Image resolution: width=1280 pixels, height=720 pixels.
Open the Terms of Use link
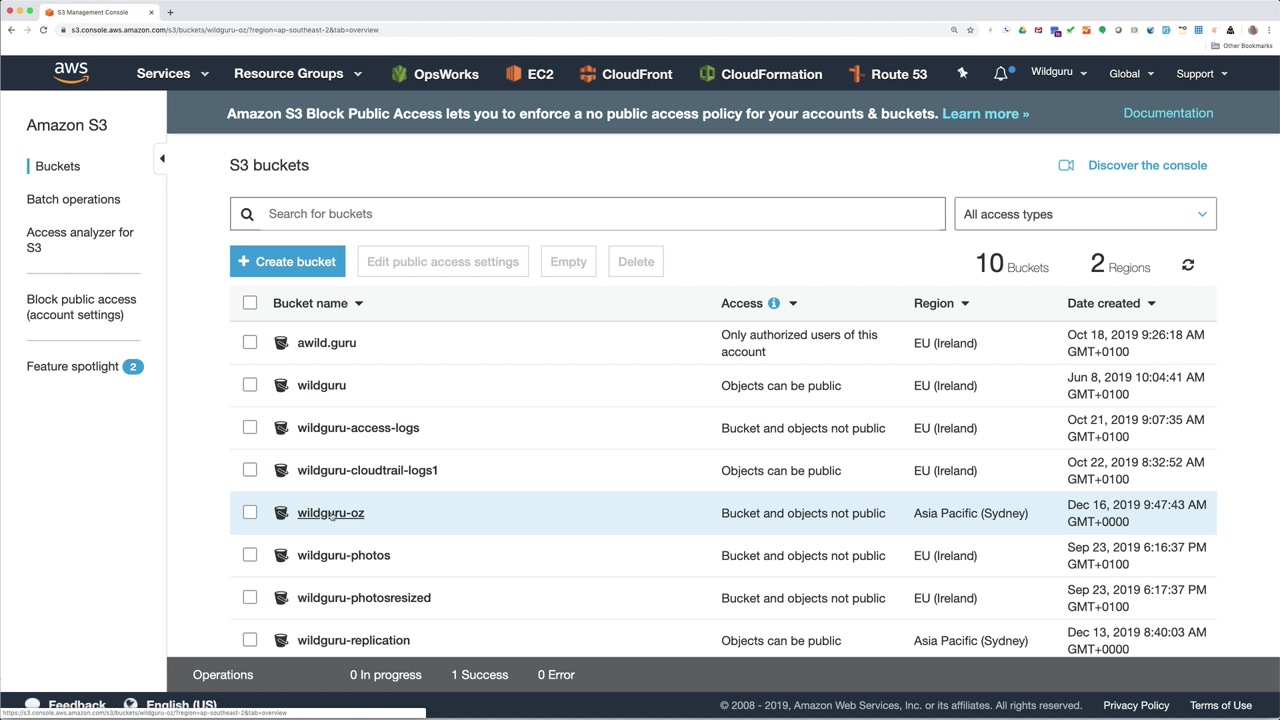[1221, 705]
